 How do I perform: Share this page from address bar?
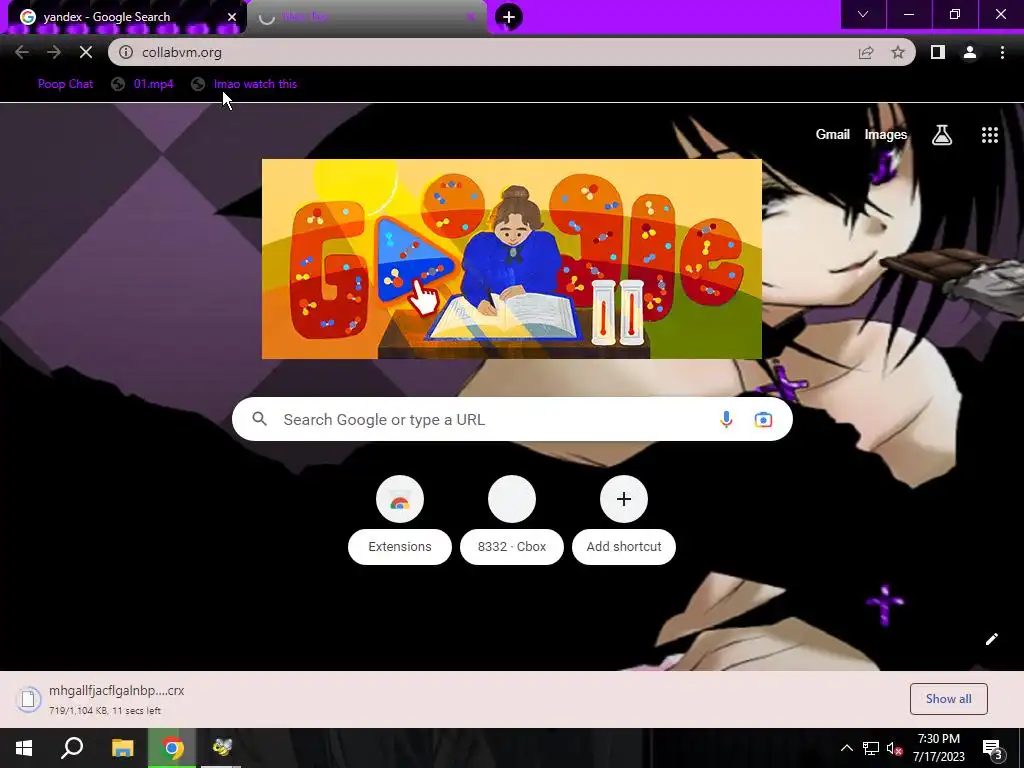click(866, 52)
